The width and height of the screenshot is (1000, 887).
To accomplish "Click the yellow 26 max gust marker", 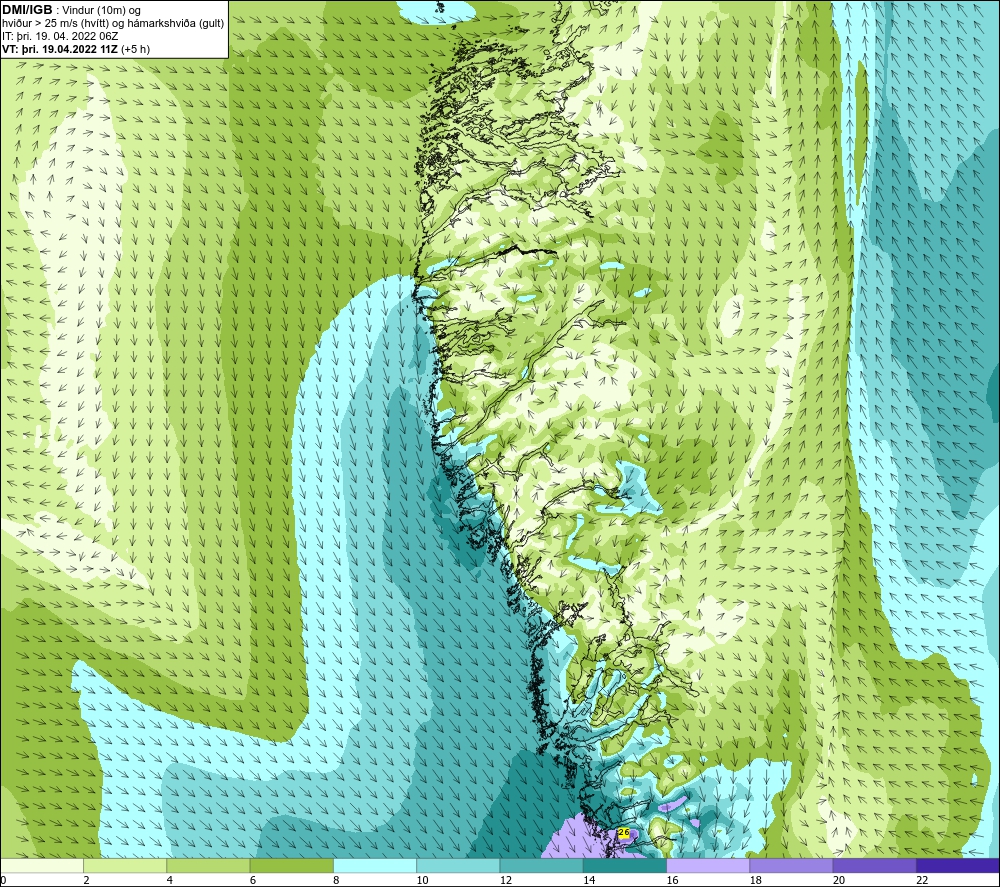I will coord(624,832).
